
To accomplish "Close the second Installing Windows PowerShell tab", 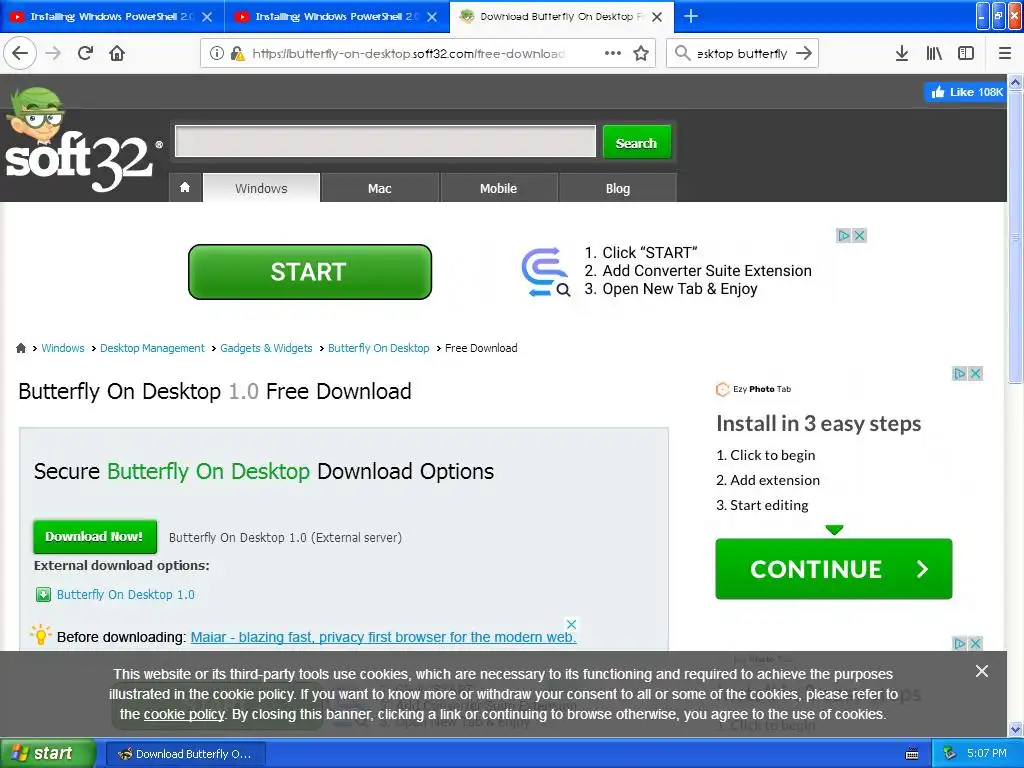I will [x=432, y=17].
